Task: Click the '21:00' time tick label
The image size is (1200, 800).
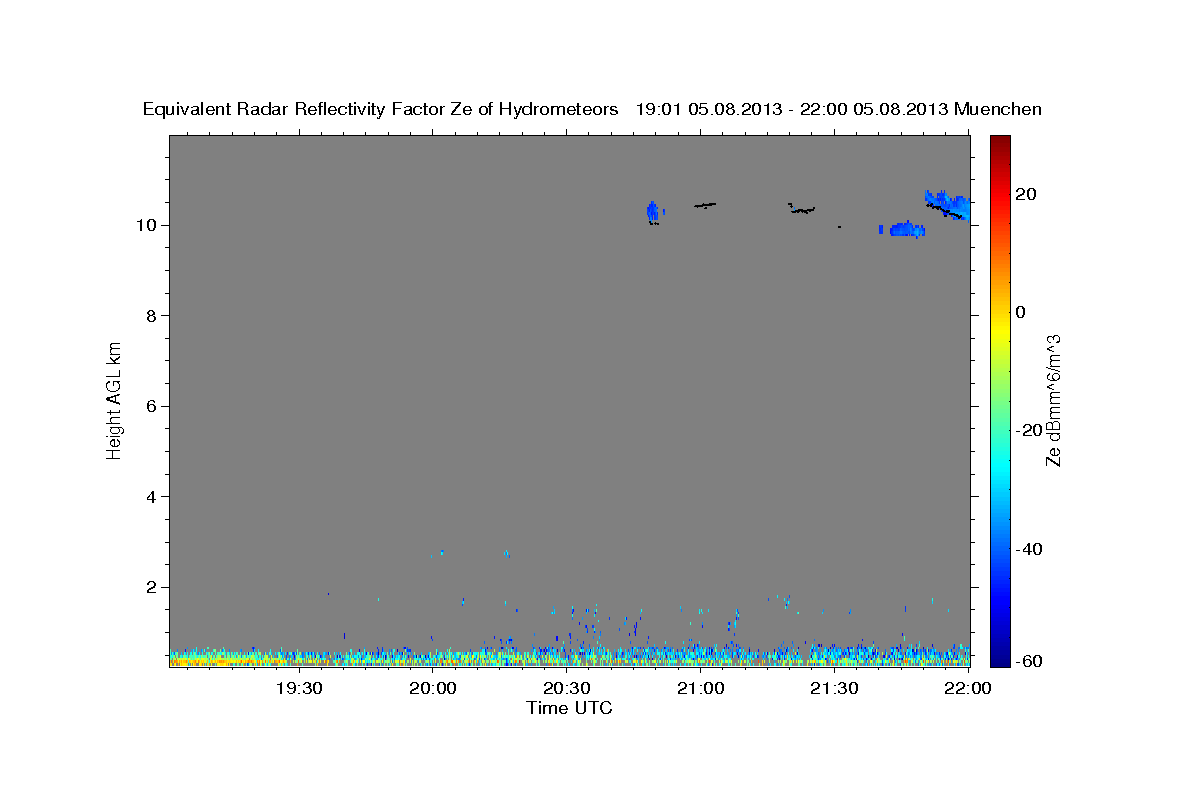Action: (701, 688)
